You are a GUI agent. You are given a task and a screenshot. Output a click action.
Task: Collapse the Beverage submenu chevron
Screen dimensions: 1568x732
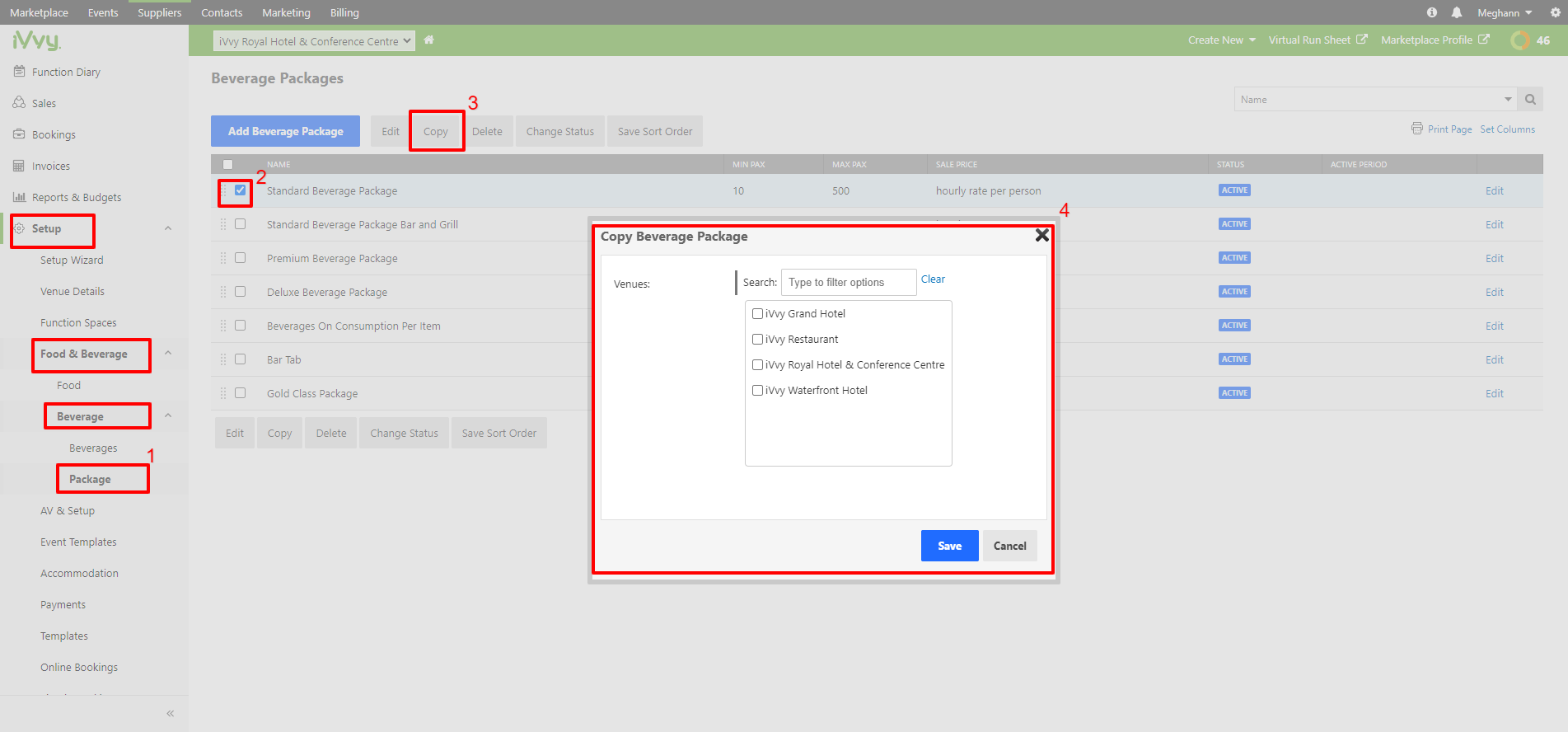tap(168, 416)
